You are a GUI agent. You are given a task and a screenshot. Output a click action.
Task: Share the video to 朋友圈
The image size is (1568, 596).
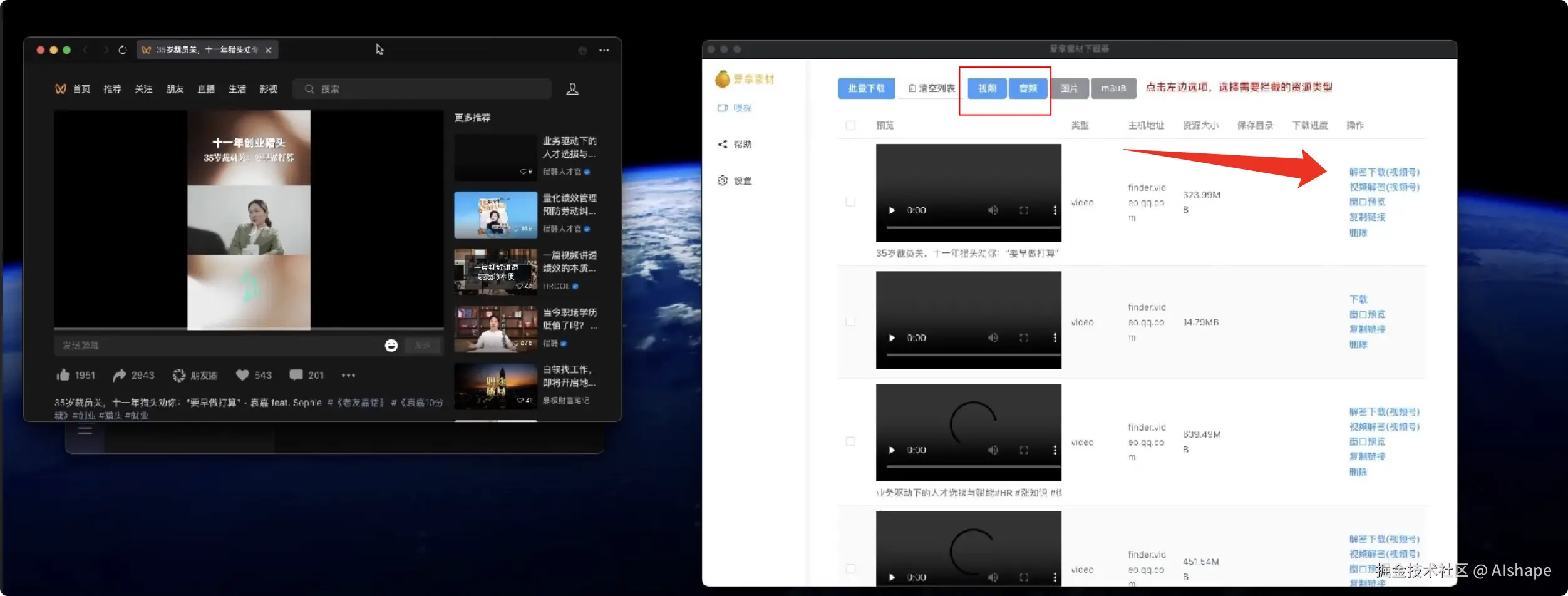(x=195, y=375)
